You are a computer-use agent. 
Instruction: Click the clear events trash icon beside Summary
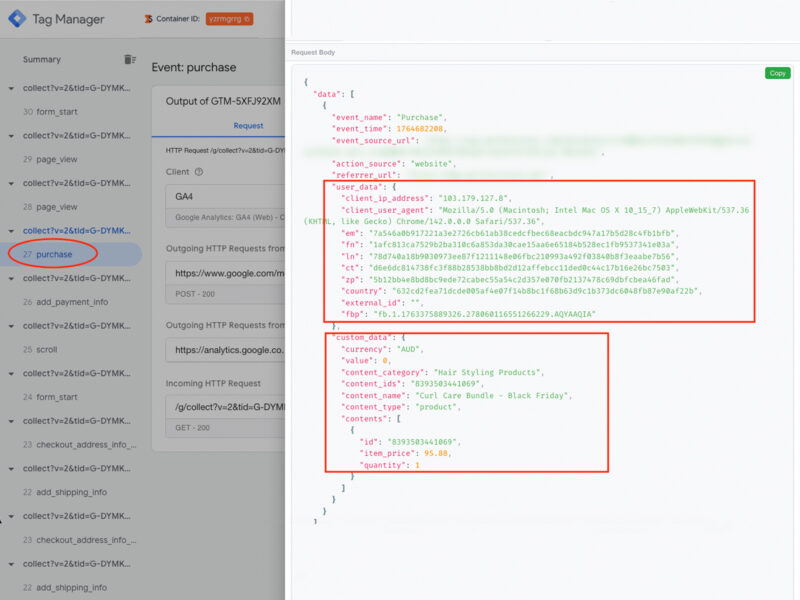coord(129,60)
